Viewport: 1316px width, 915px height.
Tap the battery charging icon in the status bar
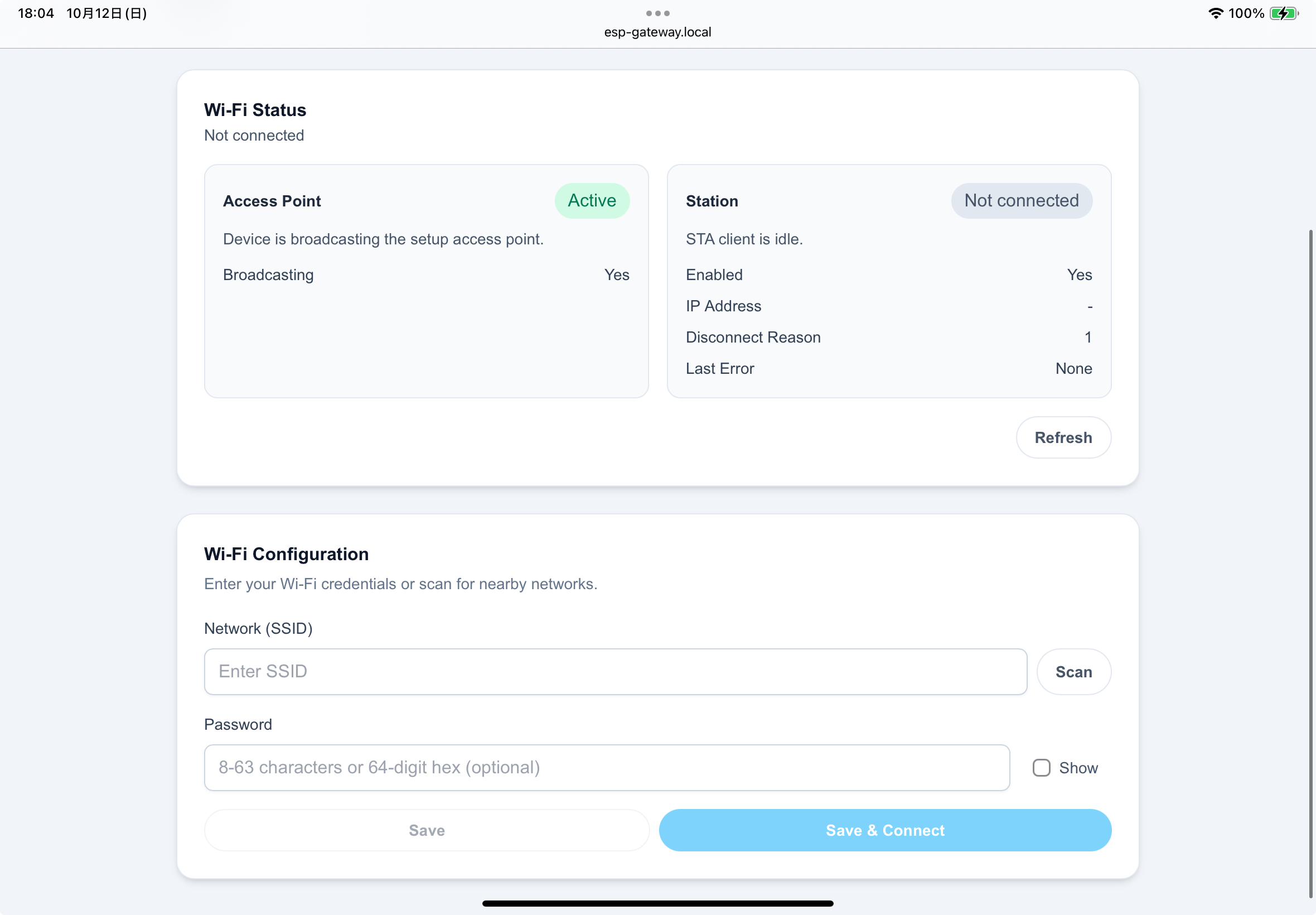(1281, 13)
